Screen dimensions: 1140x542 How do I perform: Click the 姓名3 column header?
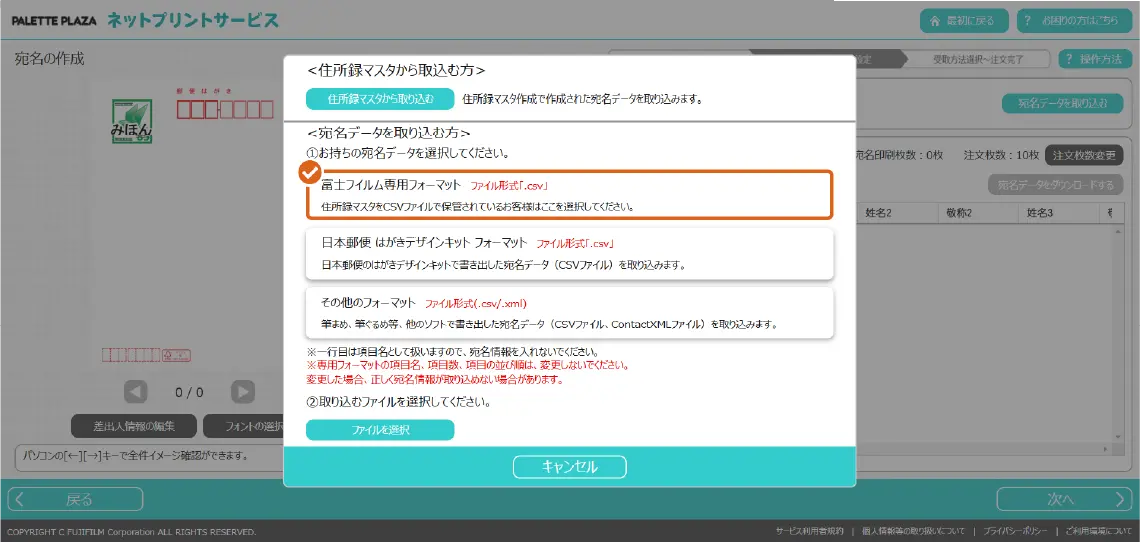point(1059,213)
